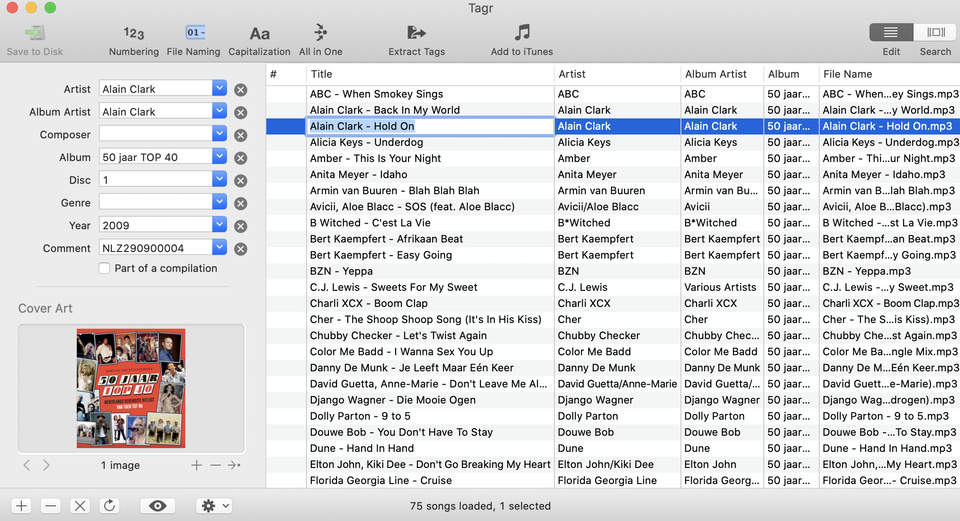Toggle Part of a compilation checkbox
This screenshot has height=521, width=960.
pos(105,268)
